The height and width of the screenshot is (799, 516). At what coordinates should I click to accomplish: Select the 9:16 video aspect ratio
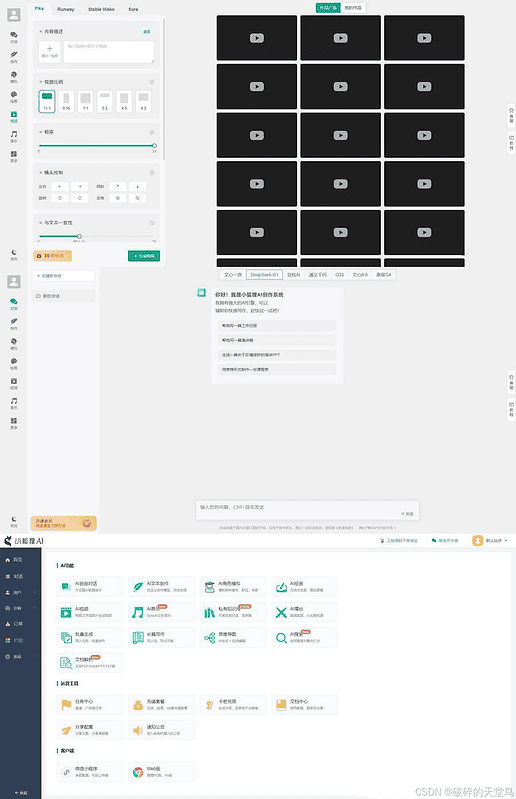tap(66, 101)
